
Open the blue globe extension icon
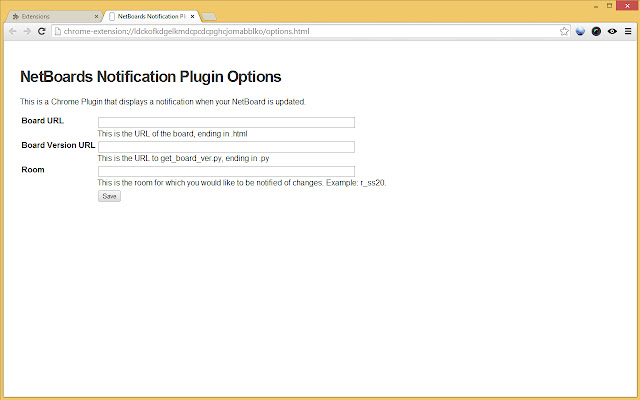(580, 31)
